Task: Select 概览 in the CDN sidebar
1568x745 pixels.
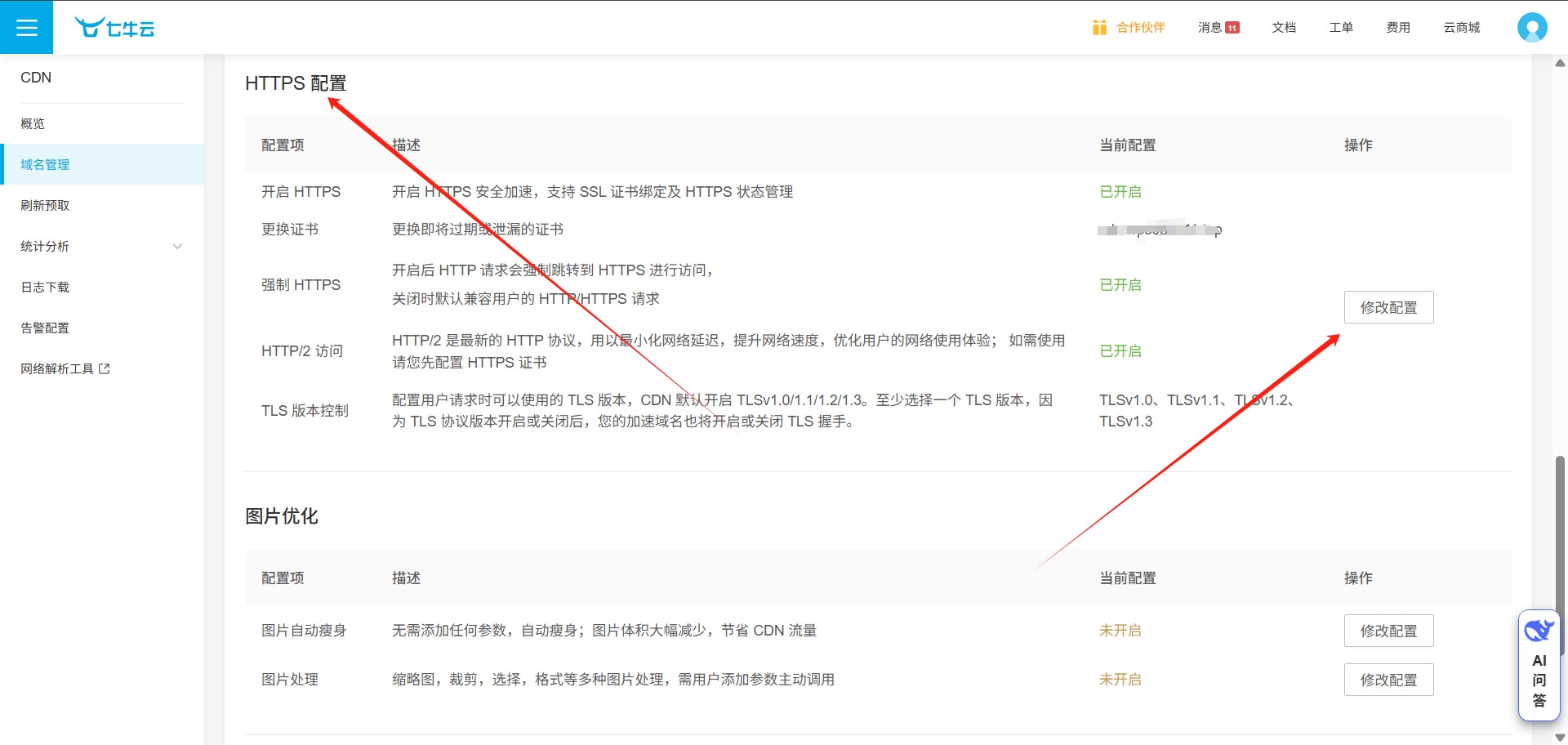Action: [x=33, y=124]
